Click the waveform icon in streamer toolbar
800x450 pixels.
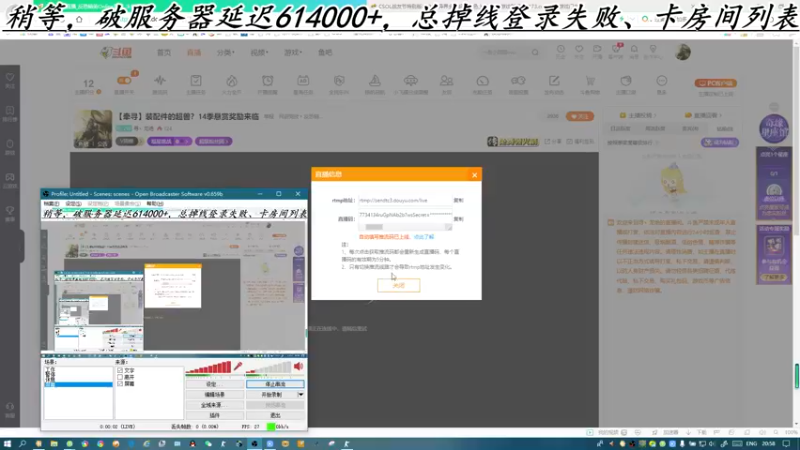pyautogui.click(x=160, y=81)
